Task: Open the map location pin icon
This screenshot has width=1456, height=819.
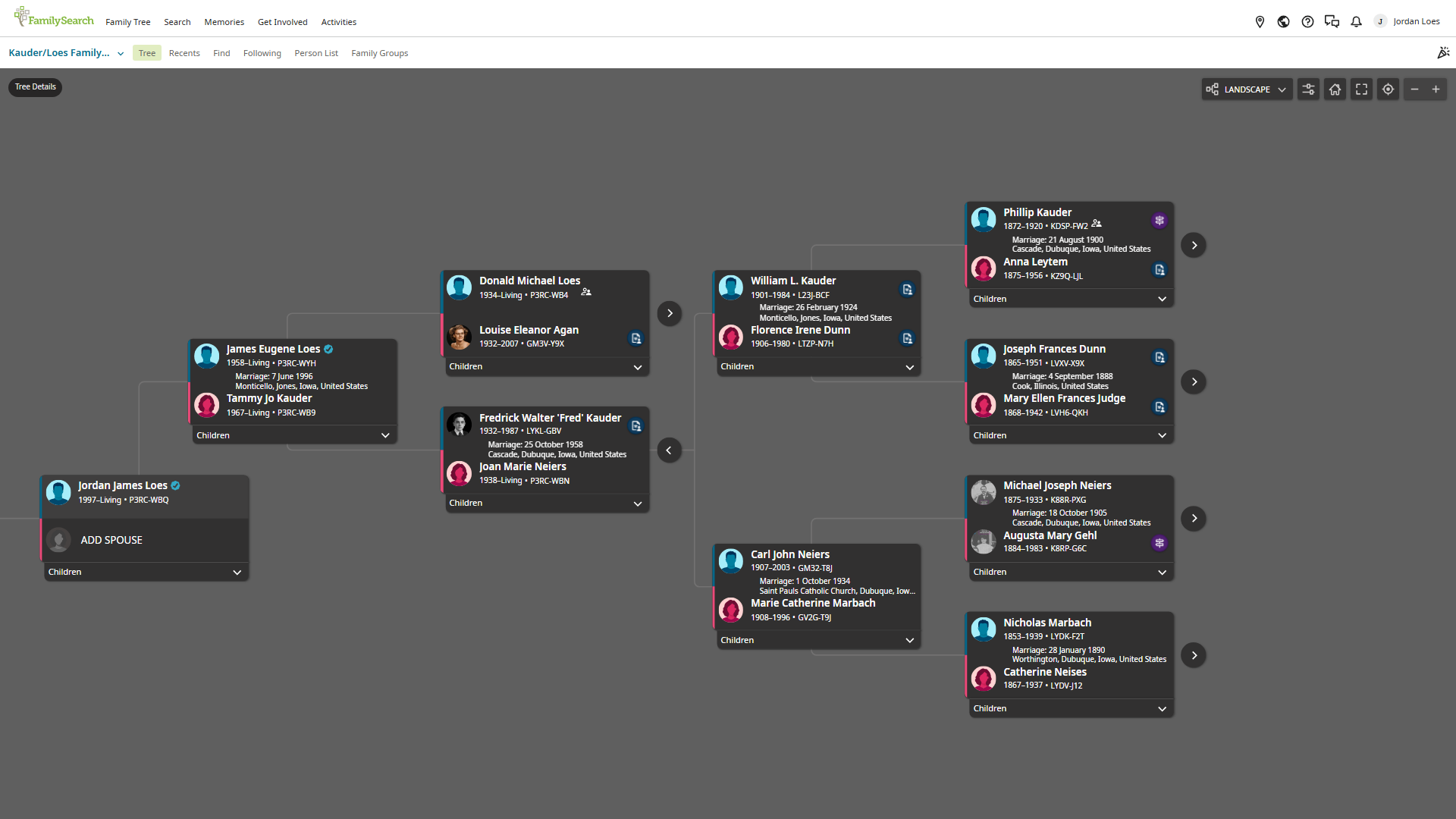Action: click(x=1260, y=22)
